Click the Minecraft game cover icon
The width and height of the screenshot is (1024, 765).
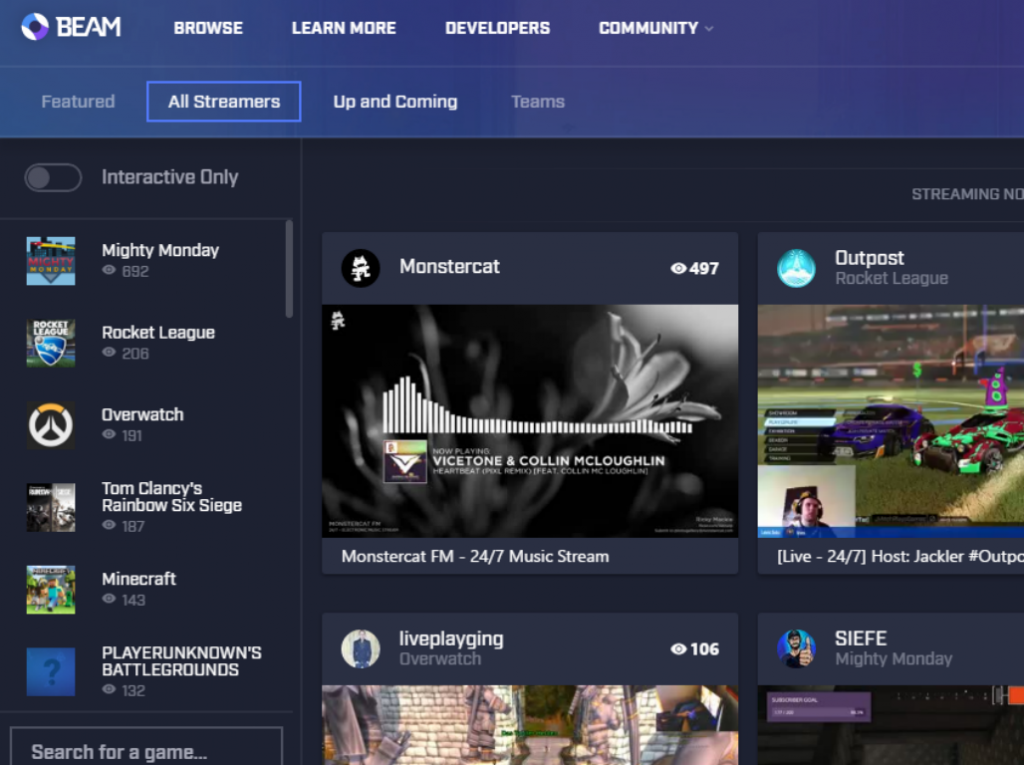(50, 589)
